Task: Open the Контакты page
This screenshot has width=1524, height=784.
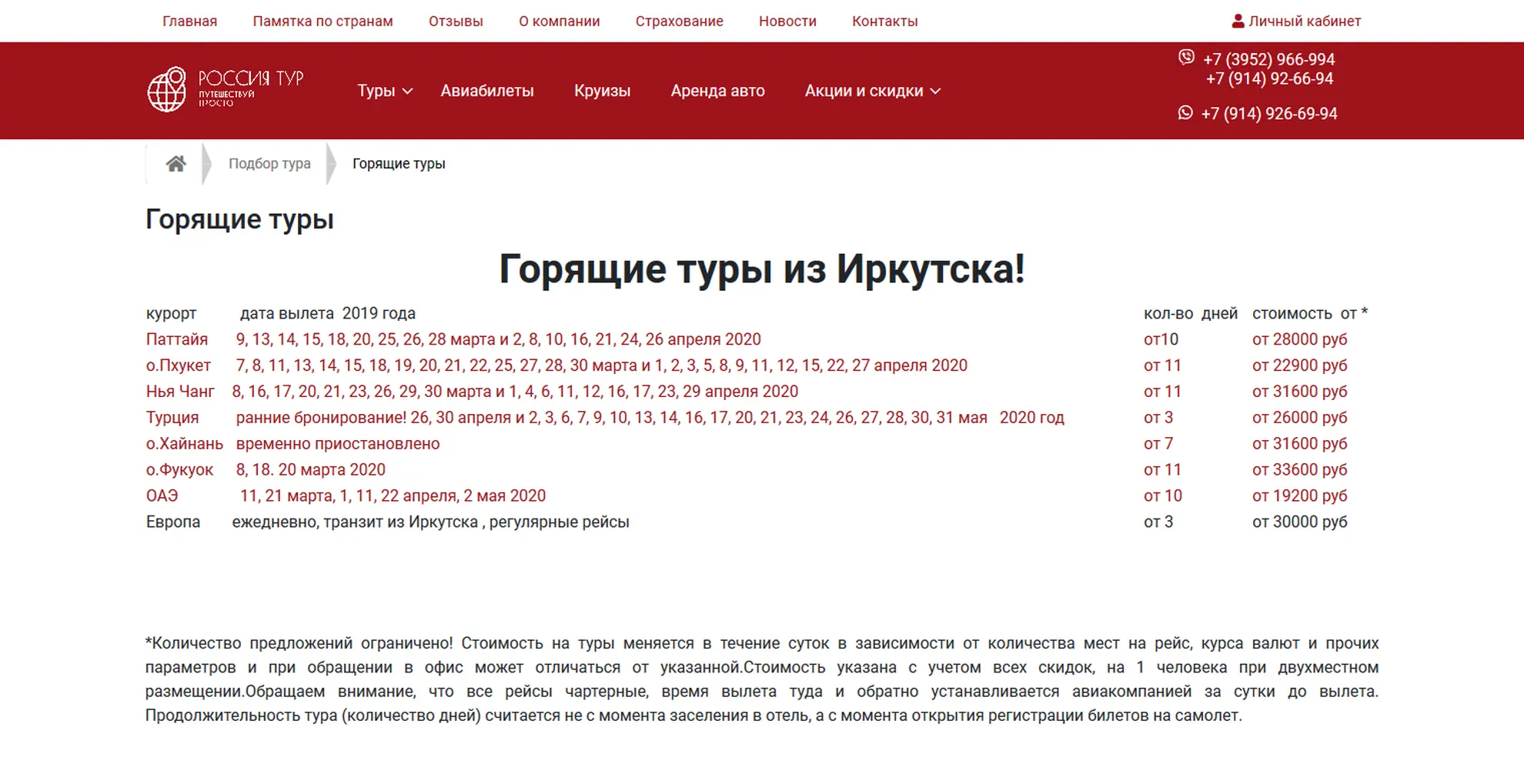Action: tap(884, 22)
